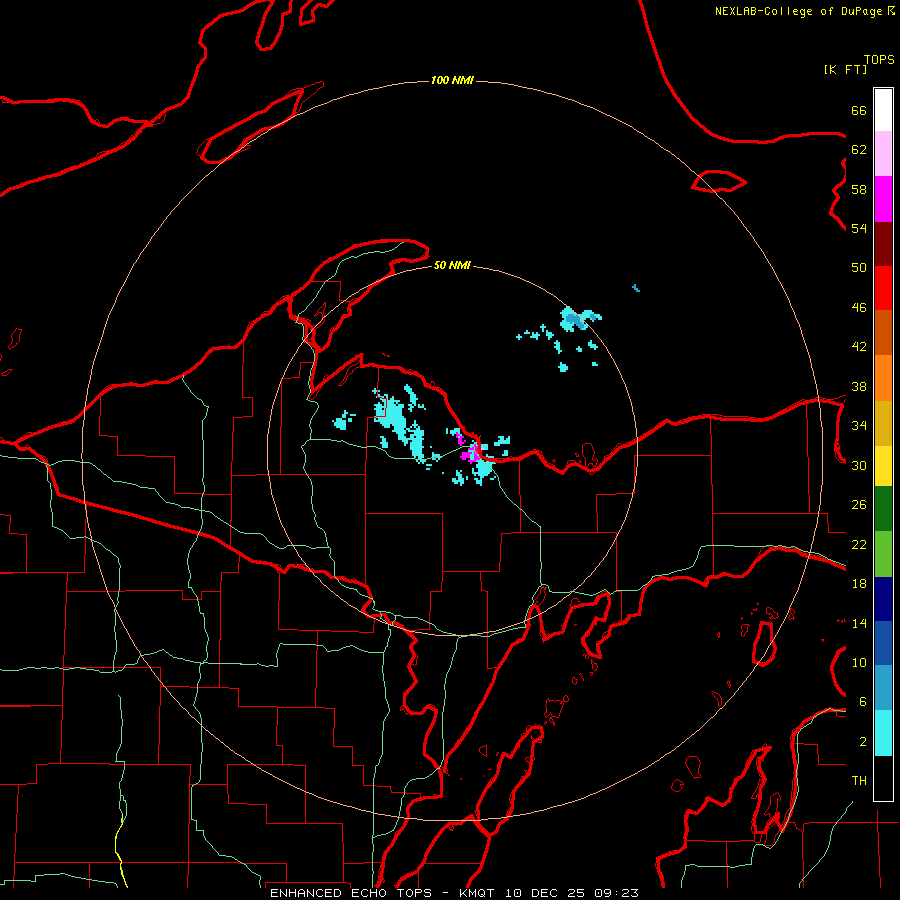Click the 50 NMI range ring label
Viewport: 900px width, 900px height.
tap(452, 265)
